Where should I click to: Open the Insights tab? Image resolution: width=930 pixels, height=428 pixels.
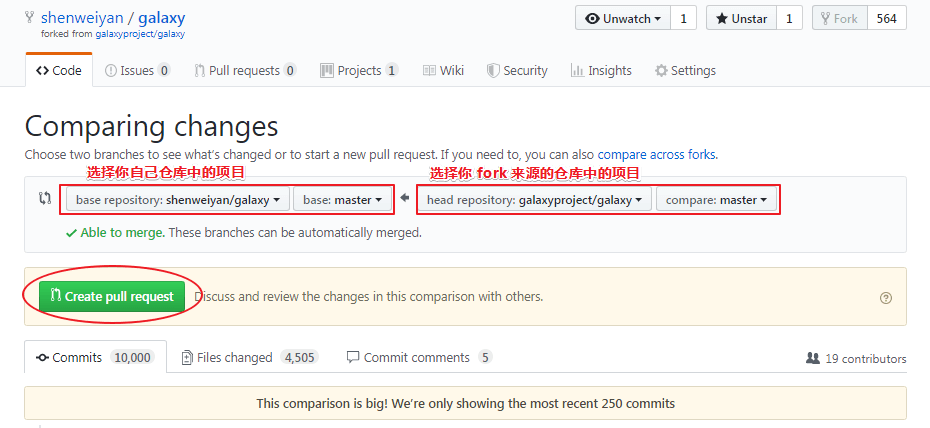601,71
